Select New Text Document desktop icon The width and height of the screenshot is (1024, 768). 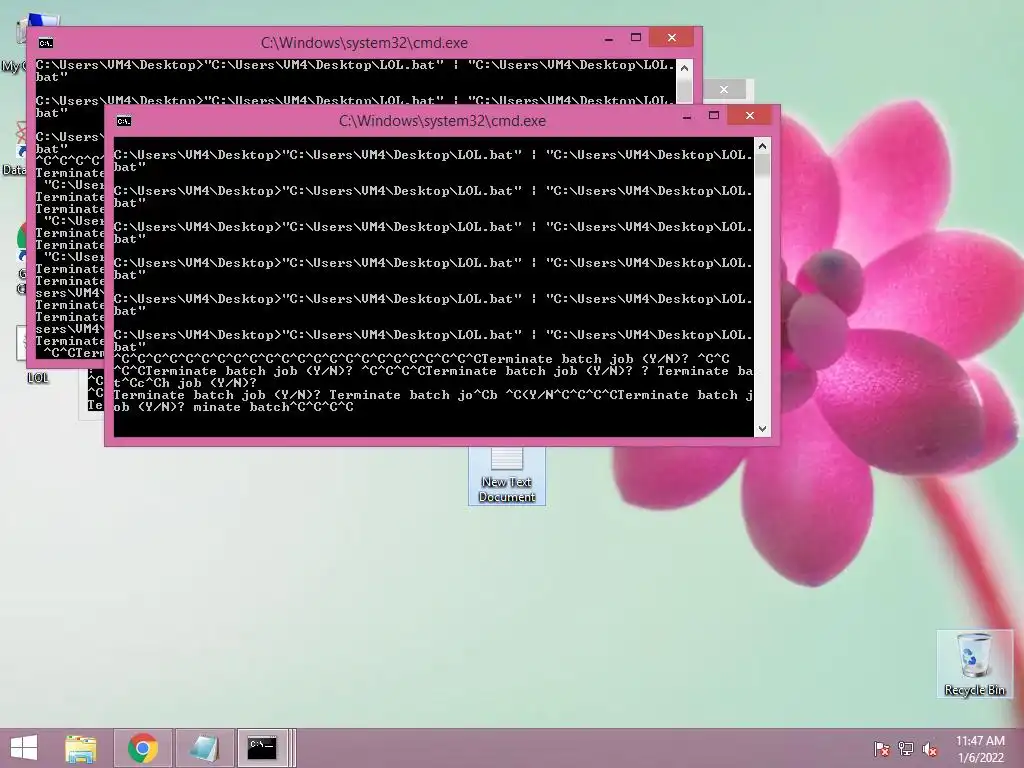[x=507, y=476]
